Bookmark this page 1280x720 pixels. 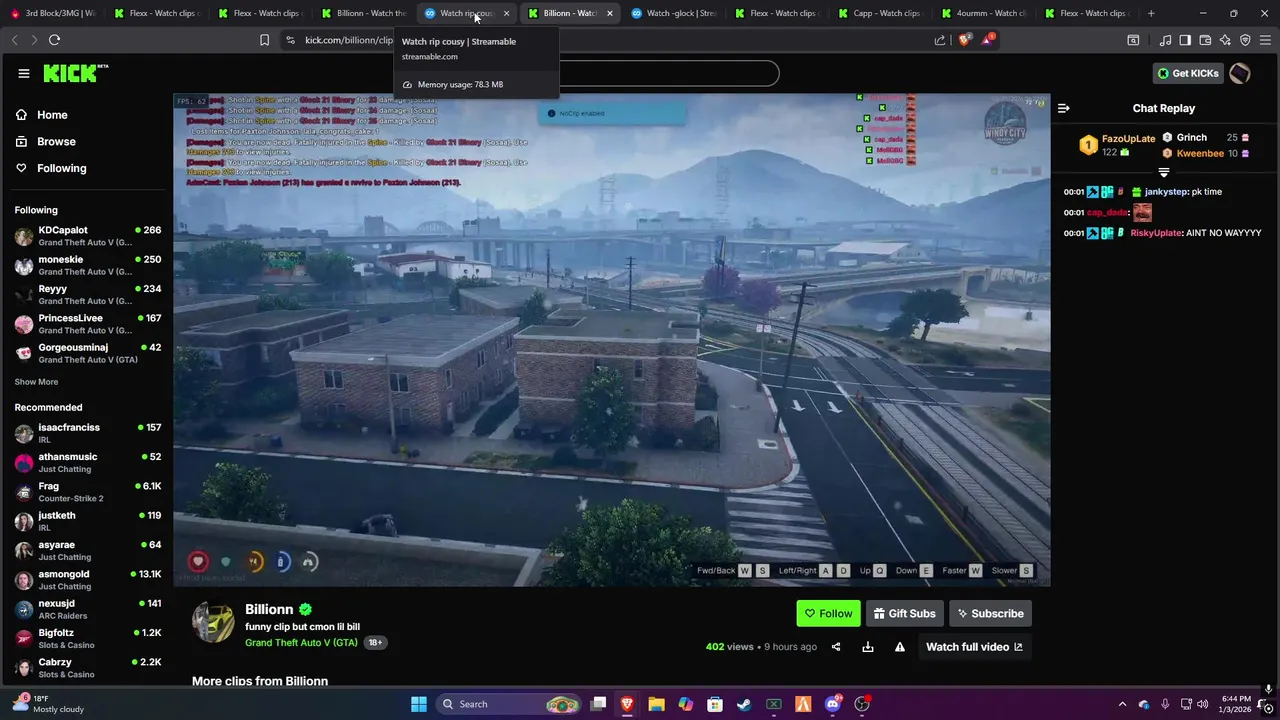click(x=264, y=40)
